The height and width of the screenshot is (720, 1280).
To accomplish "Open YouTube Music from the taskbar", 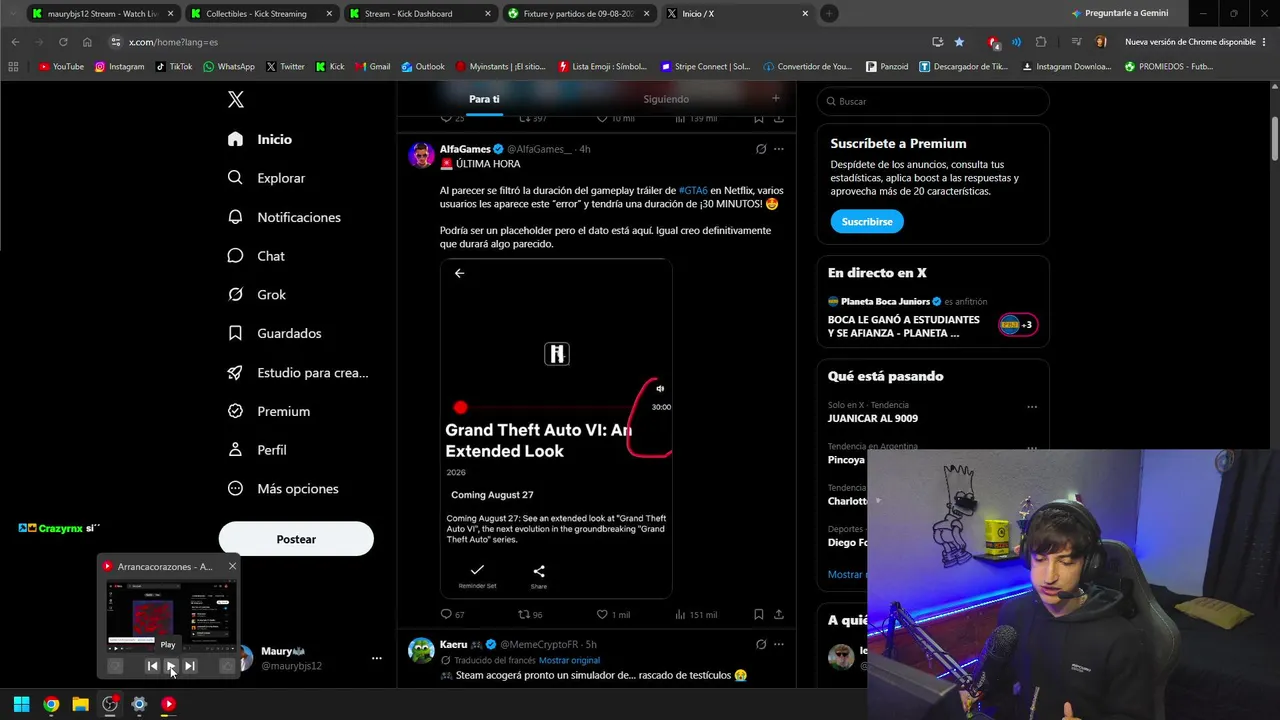I will click(168, 704).
